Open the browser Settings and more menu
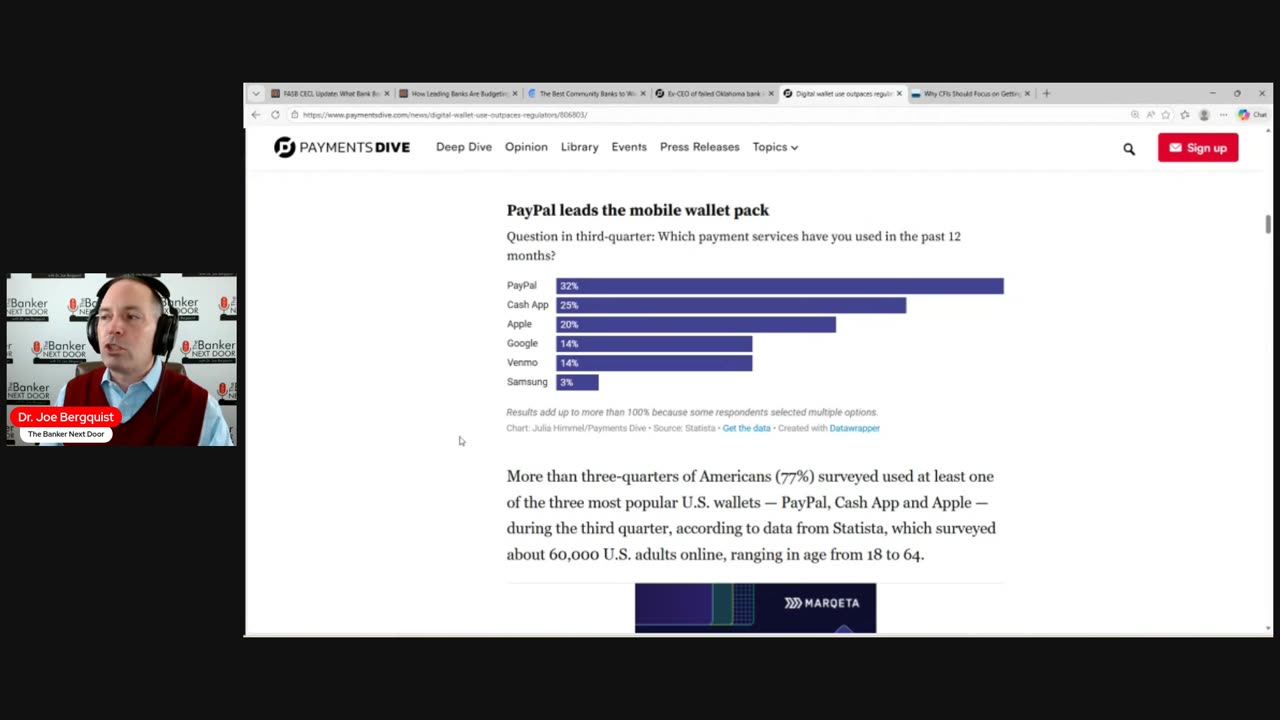The height and width of the screenshot is (720, 1280). [x=1223, y=115]
